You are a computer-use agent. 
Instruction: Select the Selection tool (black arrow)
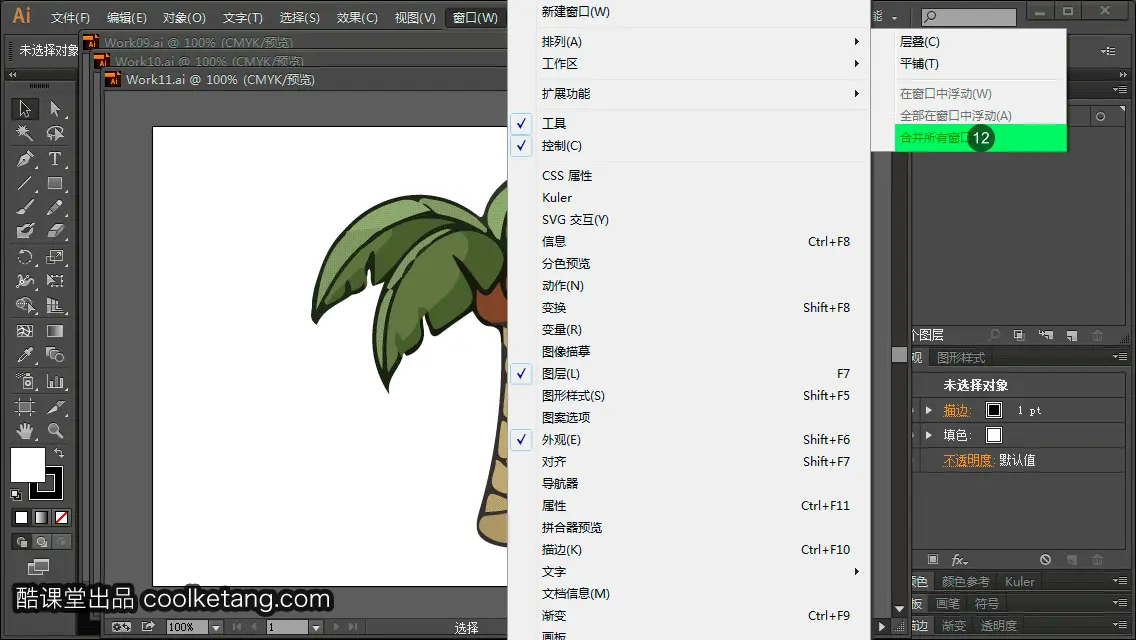(25, 109)
